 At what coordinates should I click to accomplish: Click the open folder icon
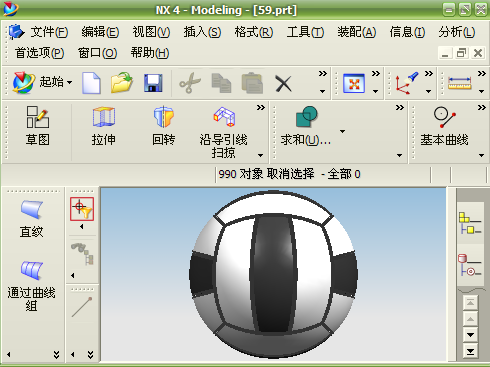(122, 82)
